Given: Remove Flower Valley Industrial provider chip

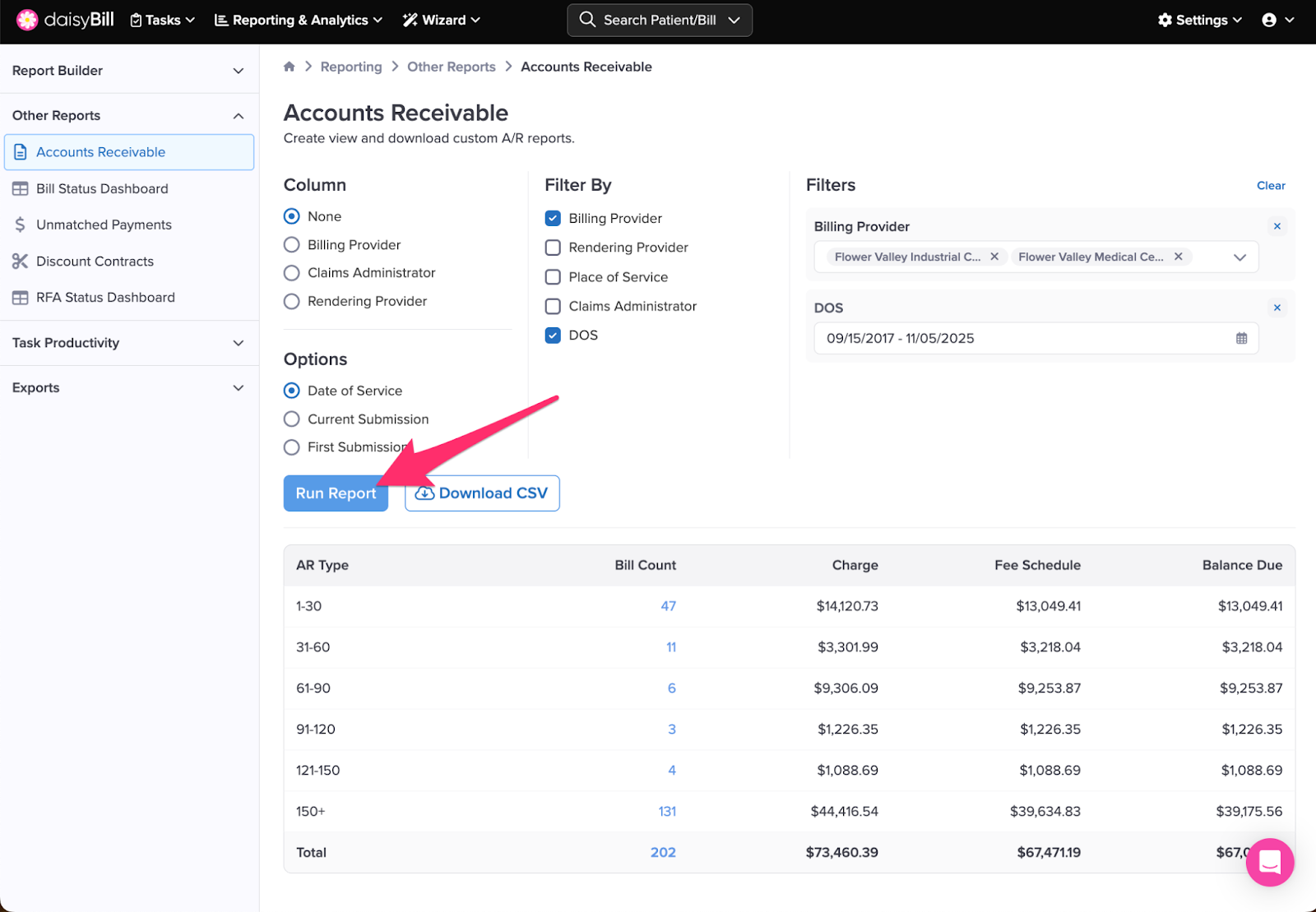Looking at the screenshot, I should coord(994,257).
